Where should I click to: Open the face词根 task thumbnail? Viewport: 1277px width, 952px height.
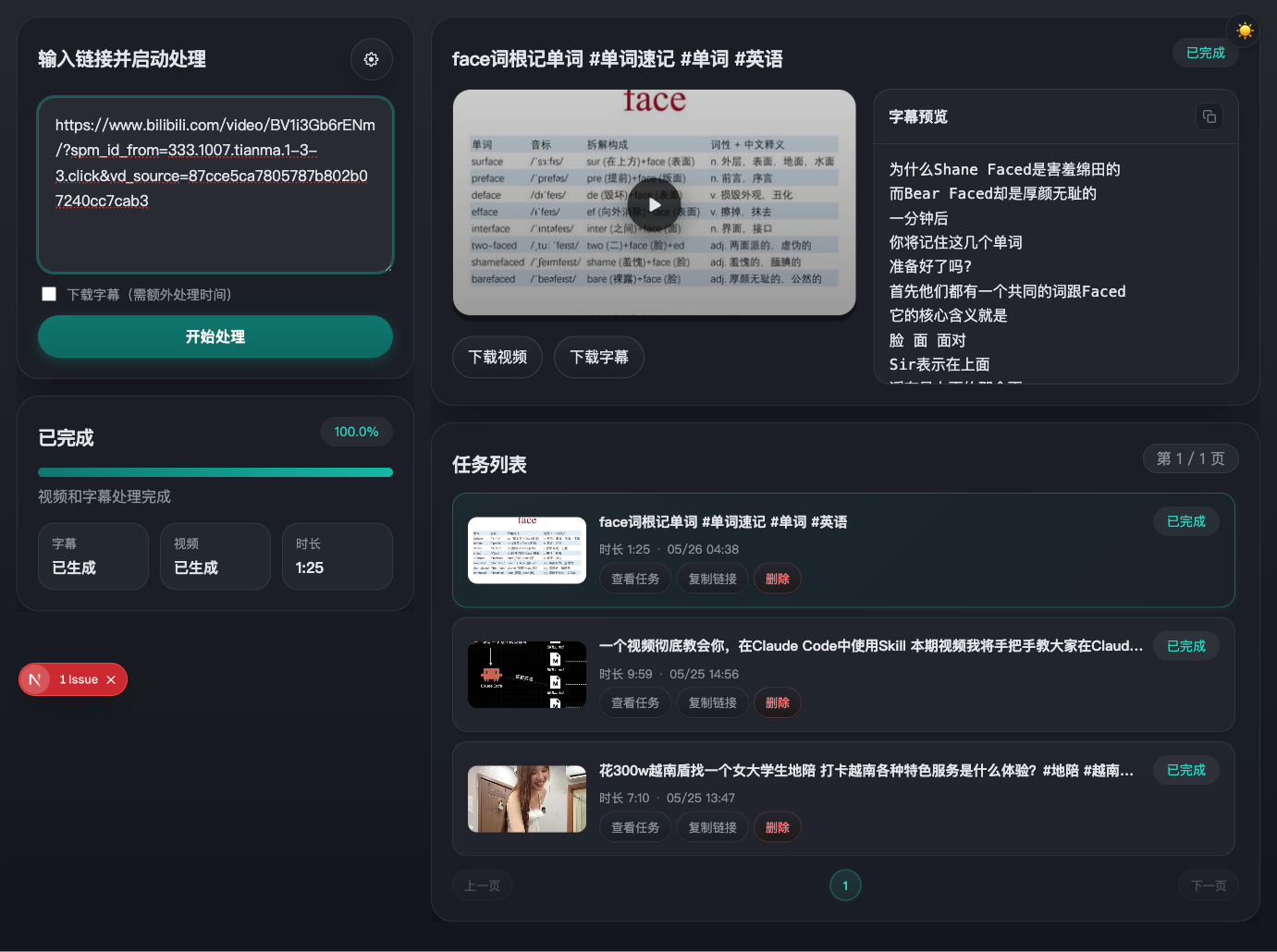pyautogui.click(x=527, y=550)
